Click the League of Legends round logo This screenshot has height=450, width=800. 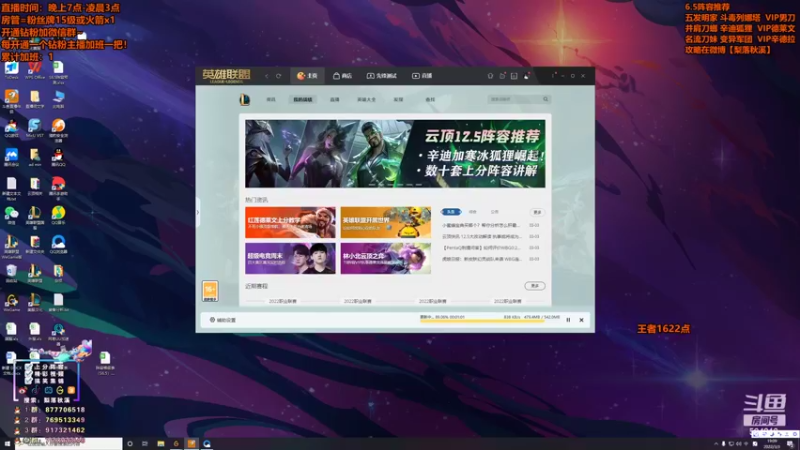(245, 99)
